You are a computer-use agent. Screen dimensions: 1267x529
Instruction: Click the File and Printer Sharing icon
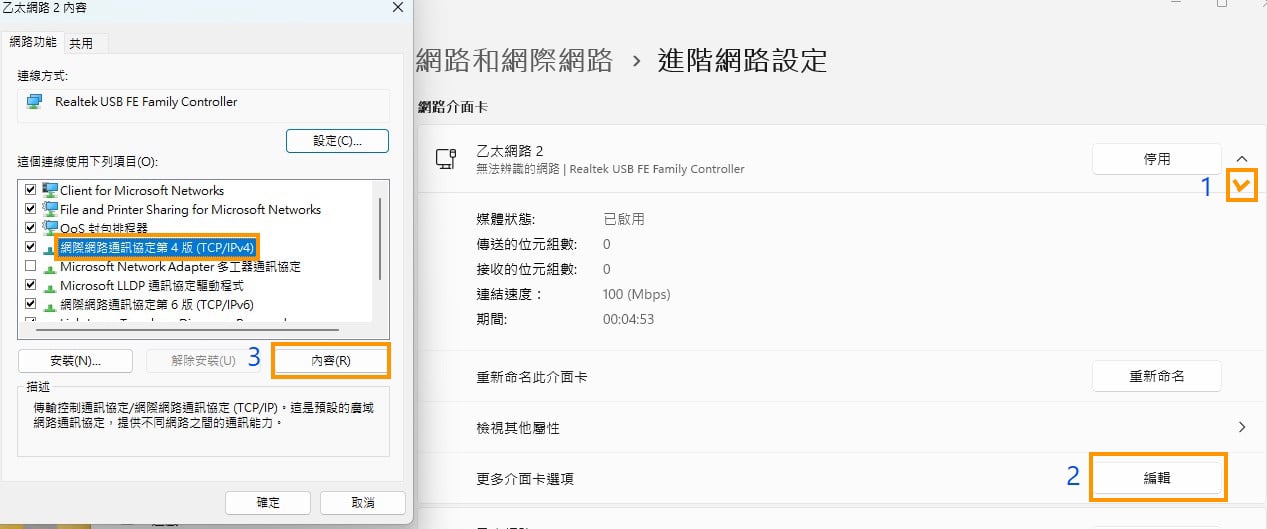pos(49,210)
